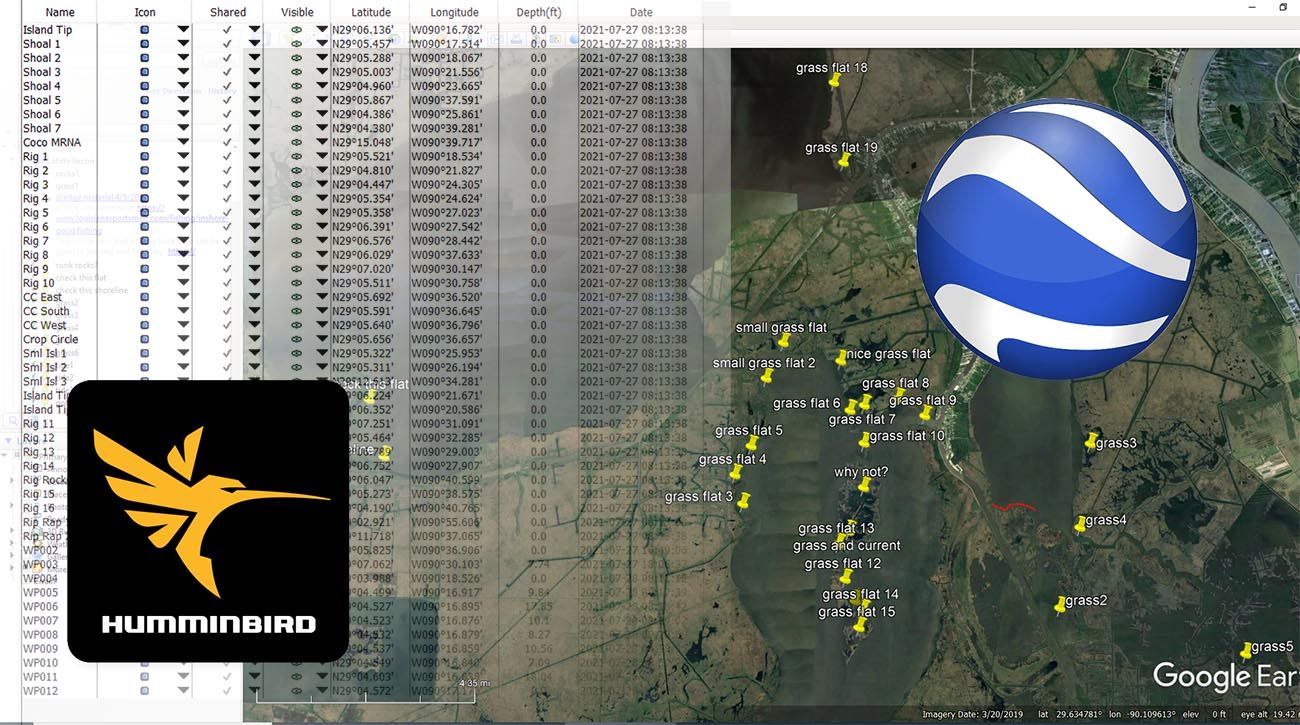Screen dimensions: 1300x725
Task: Toggle Shared checkmark for Shoal 2
Action: point(227,58)
